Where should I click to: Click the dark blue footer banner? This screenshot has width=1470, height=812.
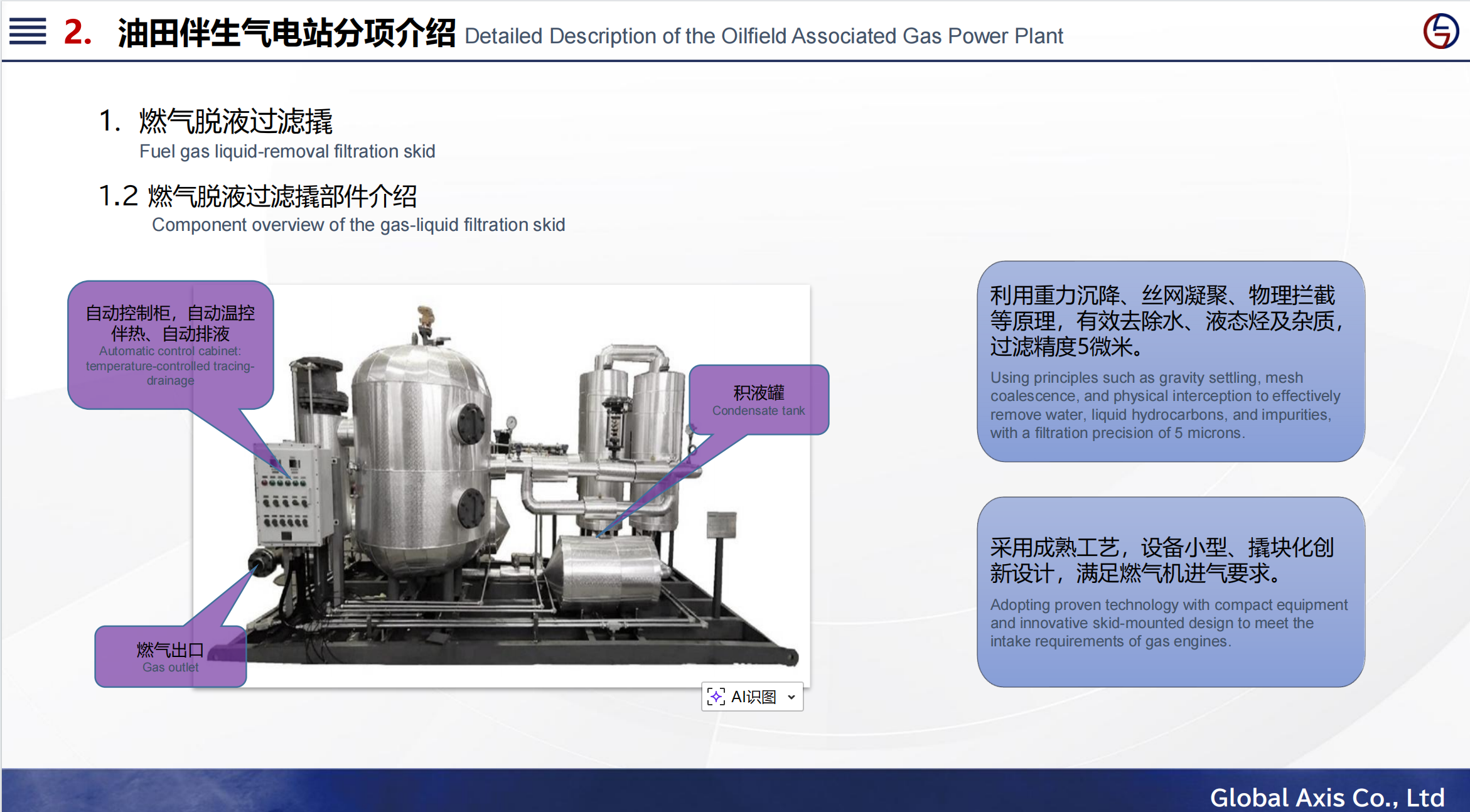[565, 791]
